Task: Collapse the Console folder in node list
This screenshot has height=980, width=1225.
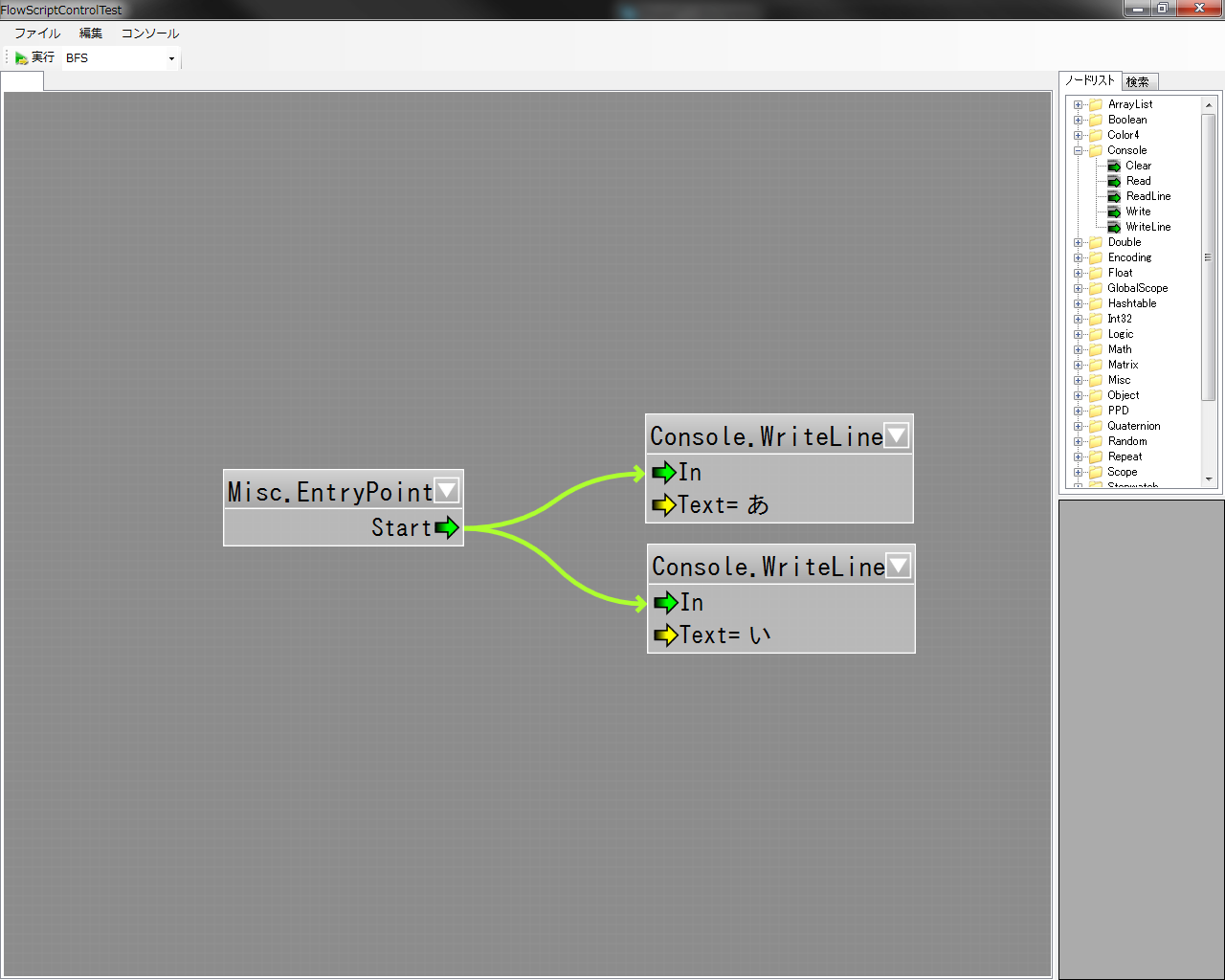Action: tap(1079, 150)
